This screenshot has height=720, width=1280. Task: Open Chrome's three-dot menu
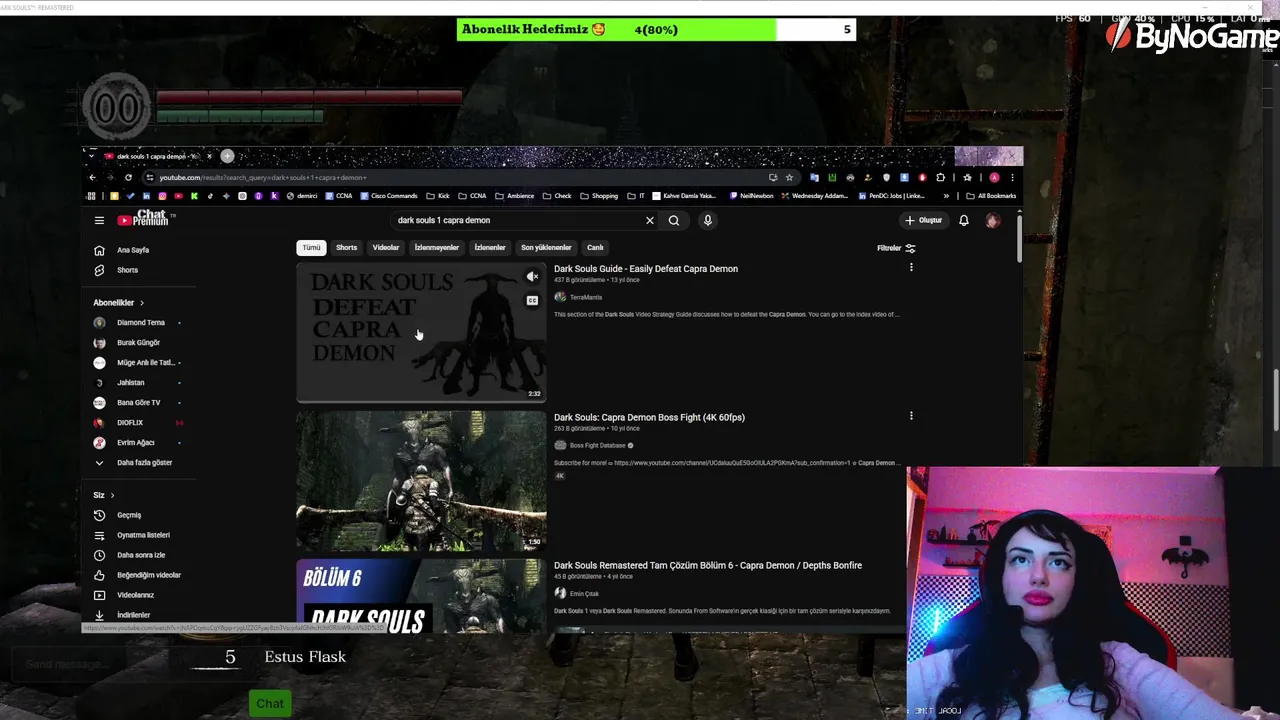[x=1012, y=177]
